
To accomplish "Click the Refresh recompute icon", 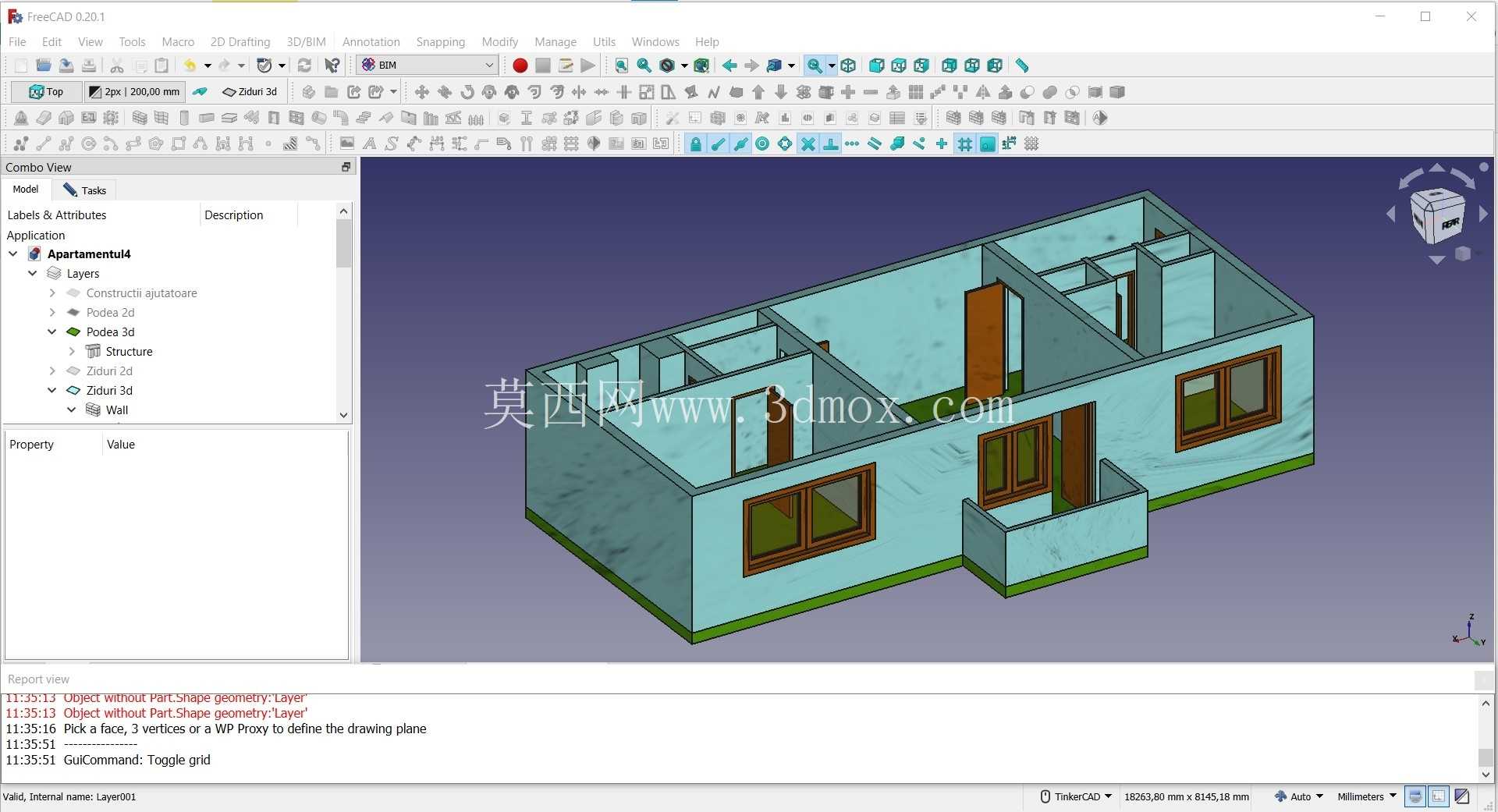I will tap(304, 66).
